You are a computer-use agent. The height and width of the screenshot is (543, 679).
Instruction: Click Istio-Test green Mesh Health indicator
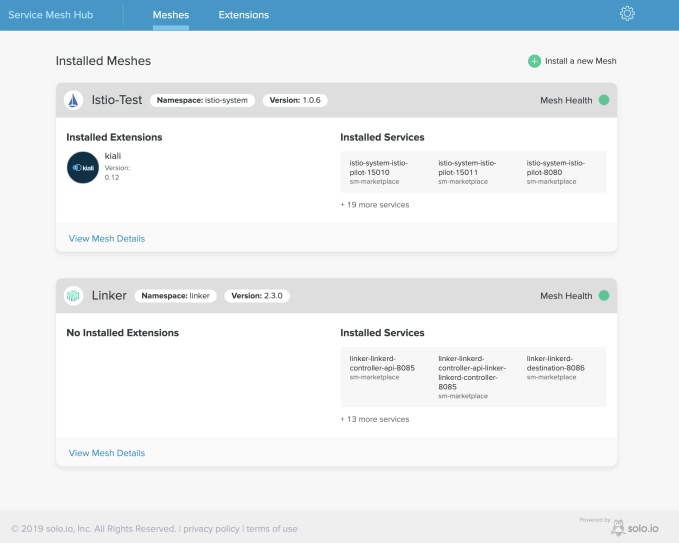[603, 100]
